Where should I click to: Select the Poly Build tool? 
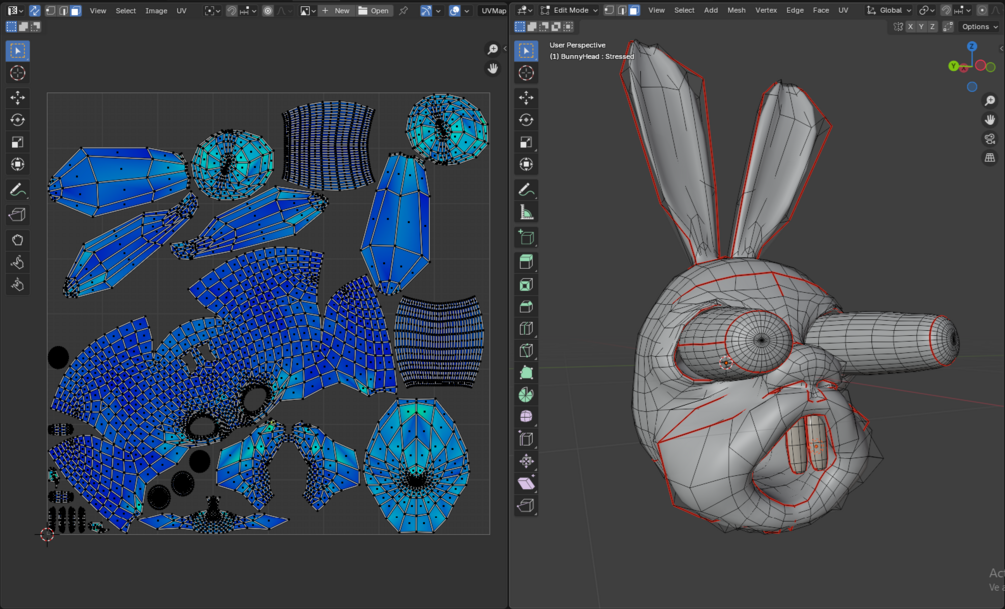click(x=526, y=372)
